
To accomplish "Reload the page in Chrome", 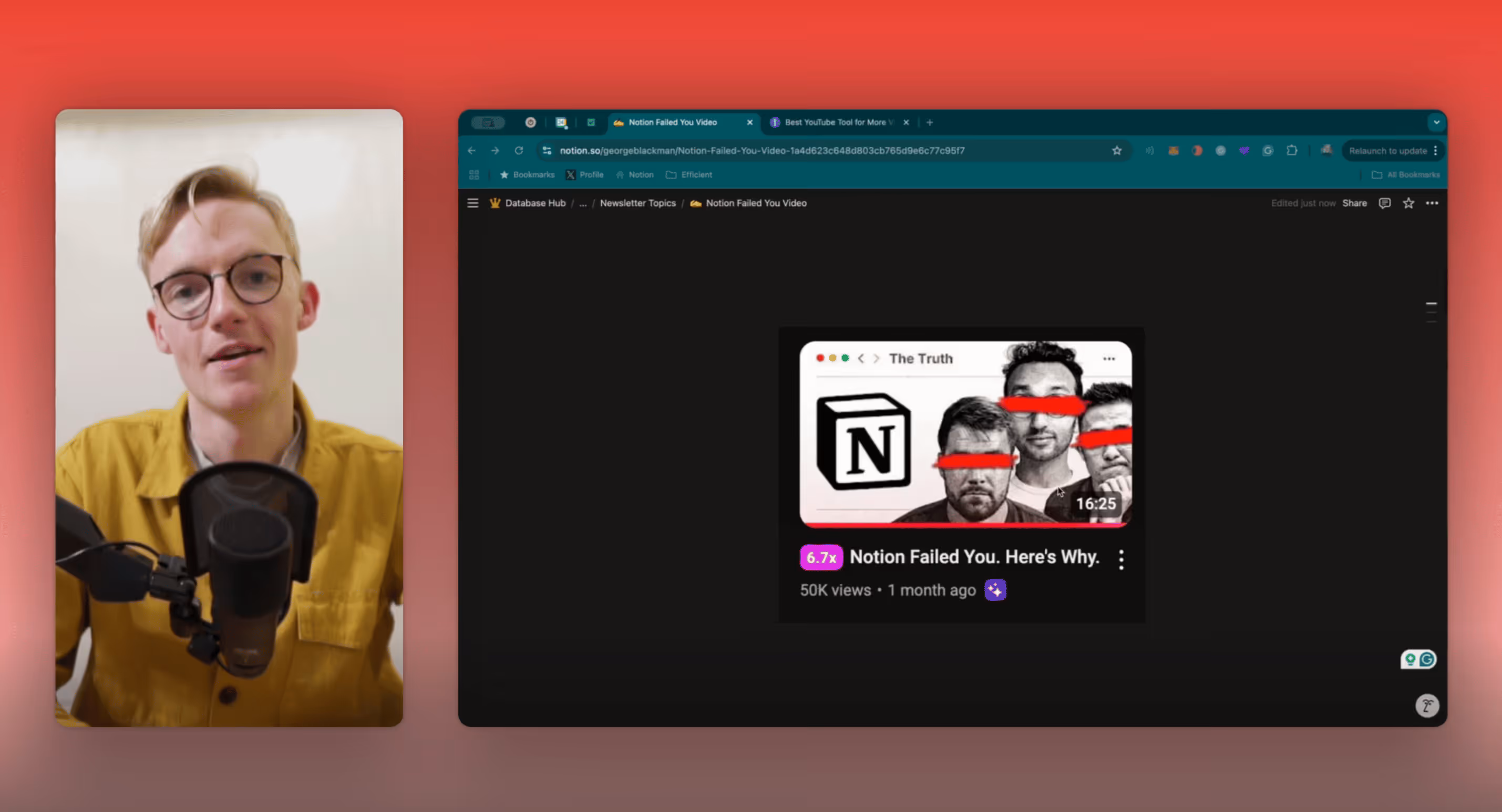I will coord(518,150).
